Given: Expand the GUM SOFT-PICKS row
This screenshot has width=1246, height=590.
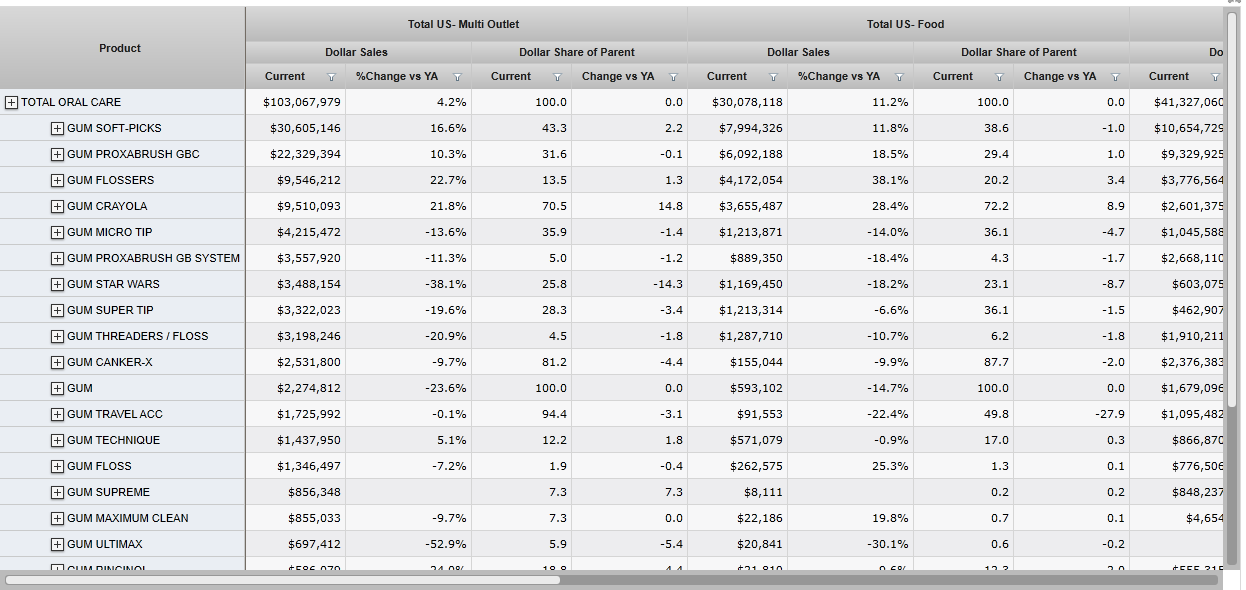Looking at the screenshot, I should (x=57, y=128).
